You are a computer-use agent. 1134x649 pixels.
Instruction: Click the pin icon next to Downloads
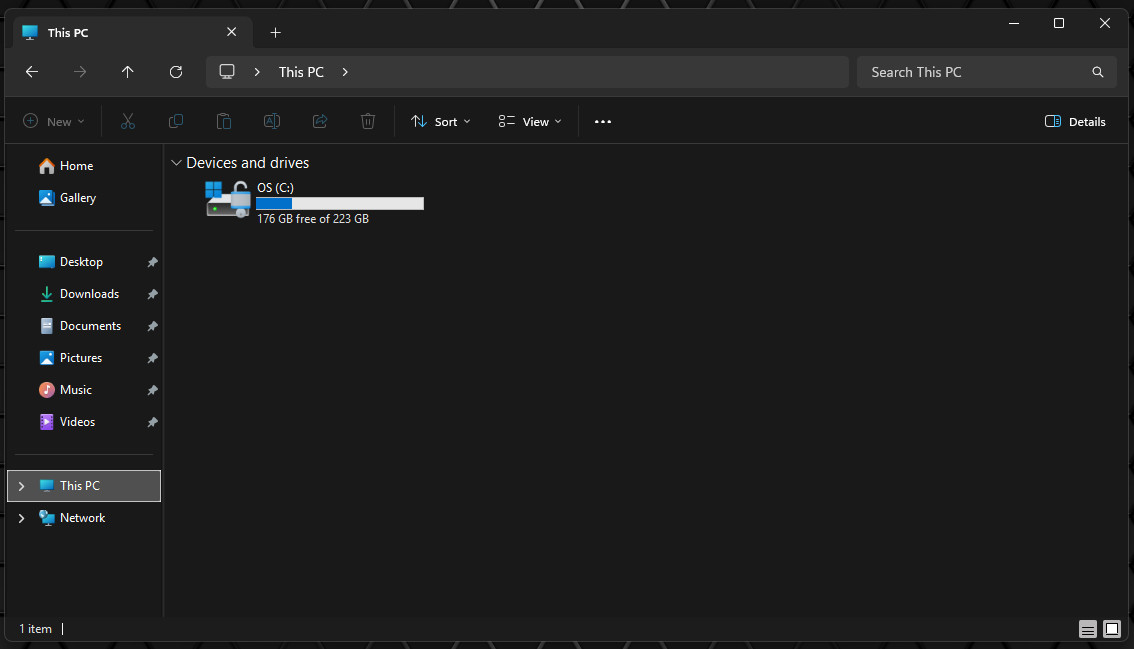click(153, 294)
